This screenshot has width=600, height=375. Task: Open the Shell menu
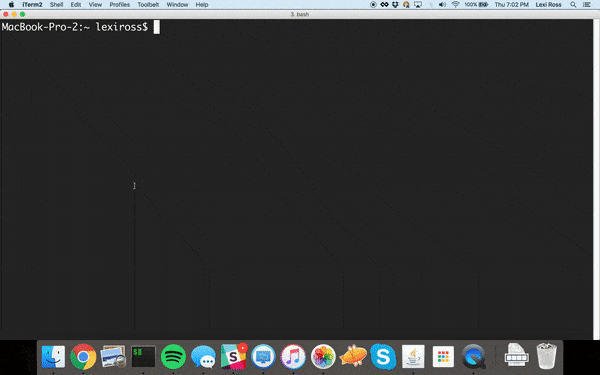(x=56, y=5)
